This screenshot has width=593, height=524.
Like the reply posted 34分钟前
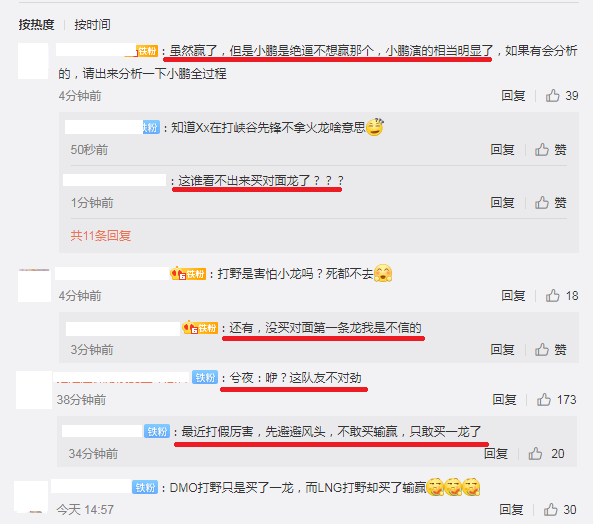click(546, 453)
